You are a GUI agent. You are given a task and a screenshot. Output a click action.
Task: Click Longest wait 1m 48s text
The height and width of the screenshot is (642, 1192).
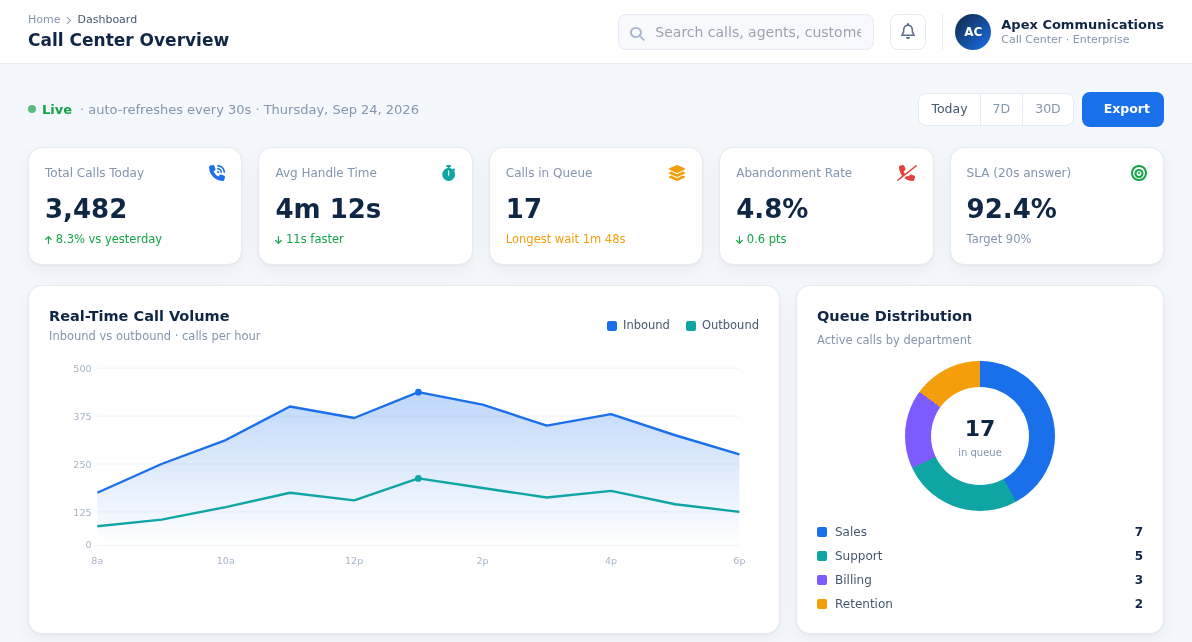tap(566, 239)
